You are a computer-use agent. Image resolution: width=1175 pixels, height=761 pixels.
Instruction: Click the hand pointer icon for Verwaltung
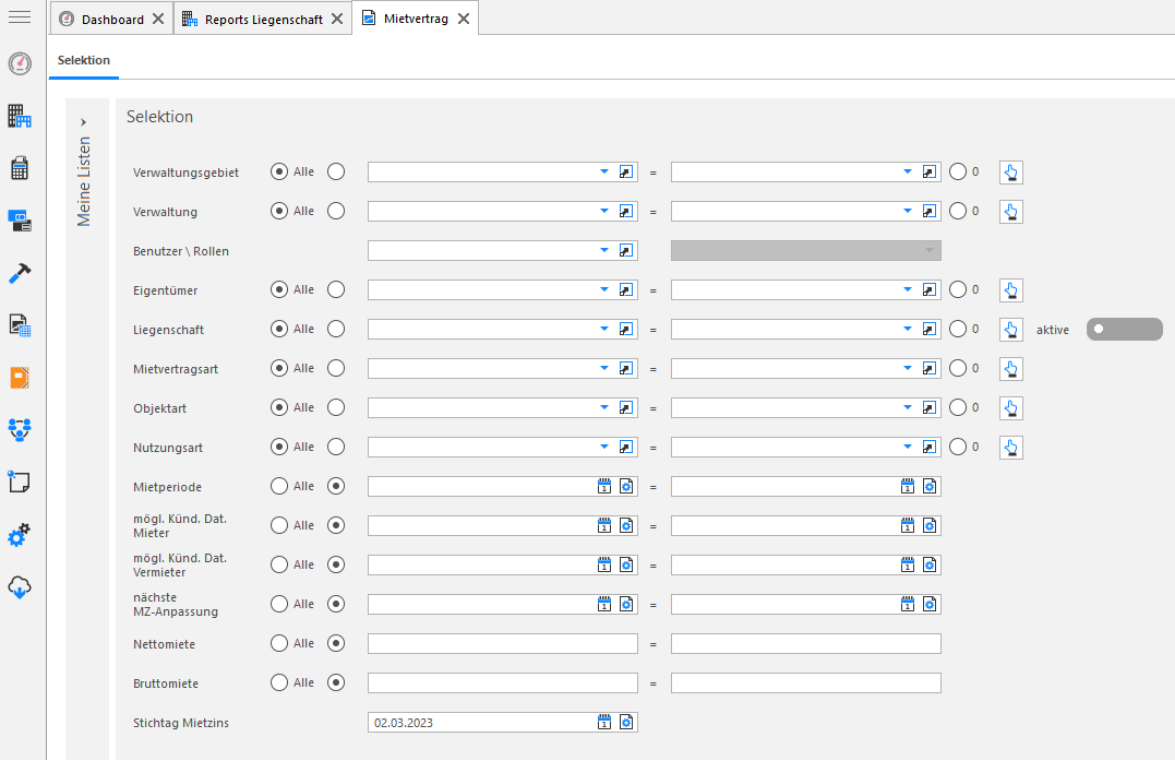click(1011, 212)
